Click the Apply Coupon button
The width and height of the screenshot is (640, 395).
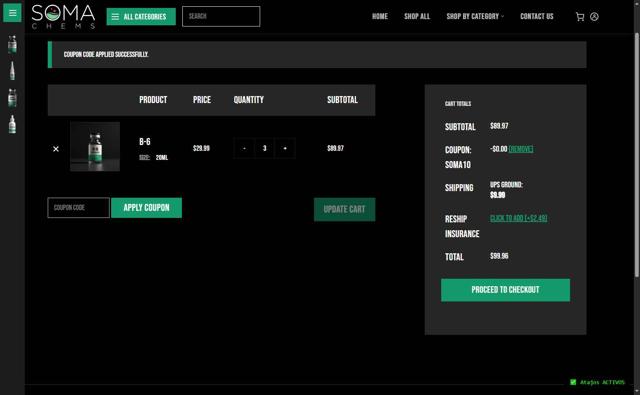click(x=147, y=208)
